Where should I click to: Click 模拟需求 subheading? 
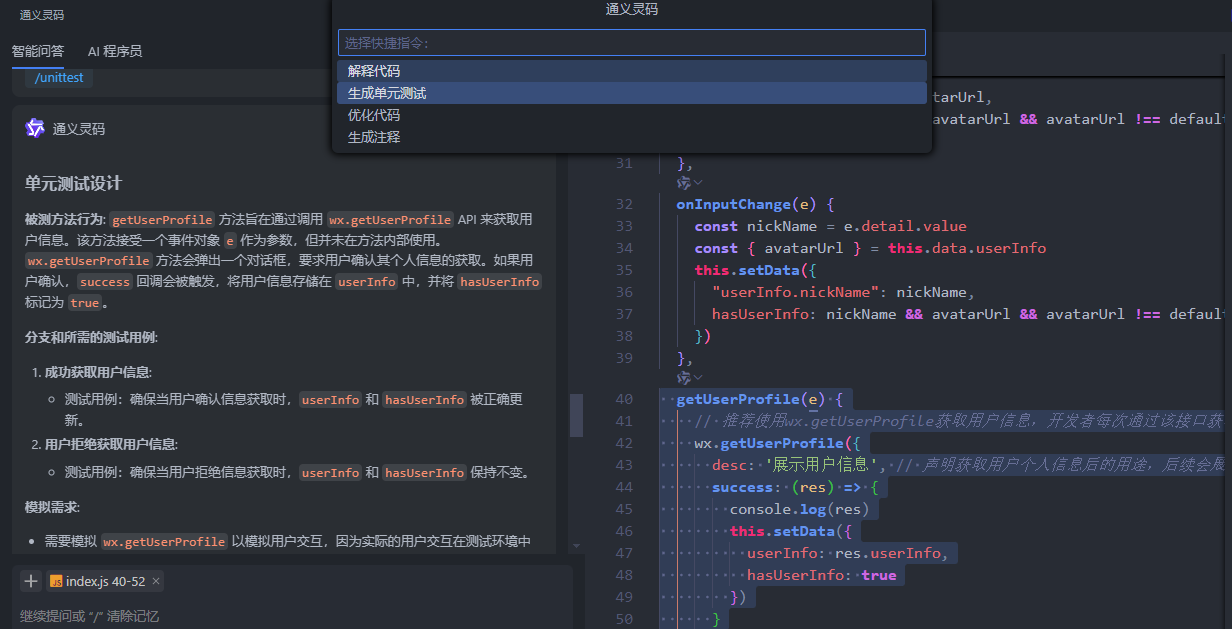coord(52,508)
